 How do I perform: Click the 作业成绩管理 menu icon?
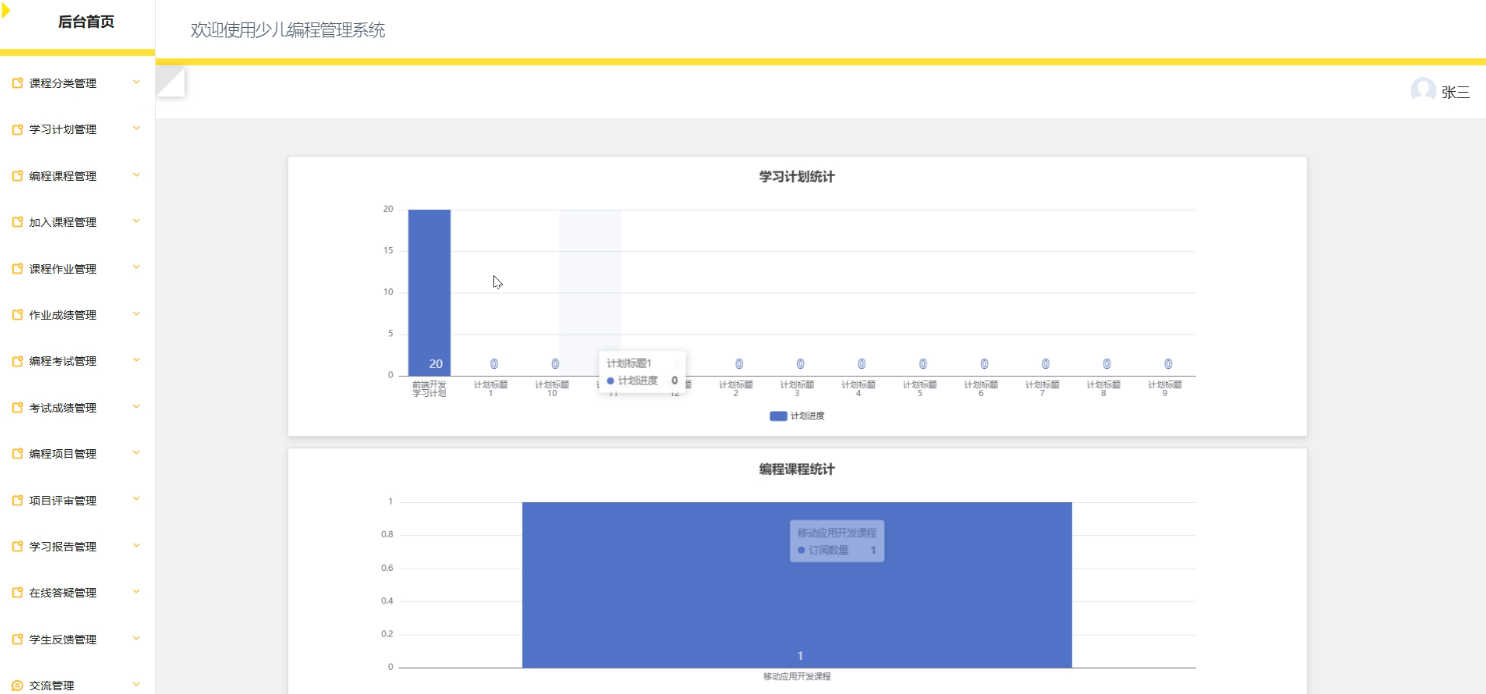point(17,315)
